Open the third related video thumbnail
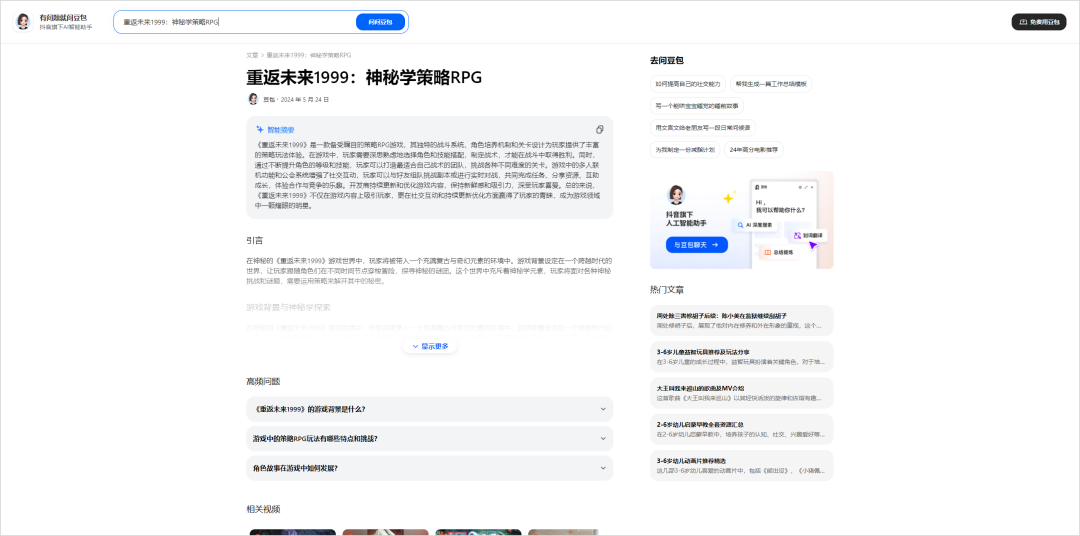Image resolution: width=1080 pixels, height=536 pixels. [x=479, y=533]
